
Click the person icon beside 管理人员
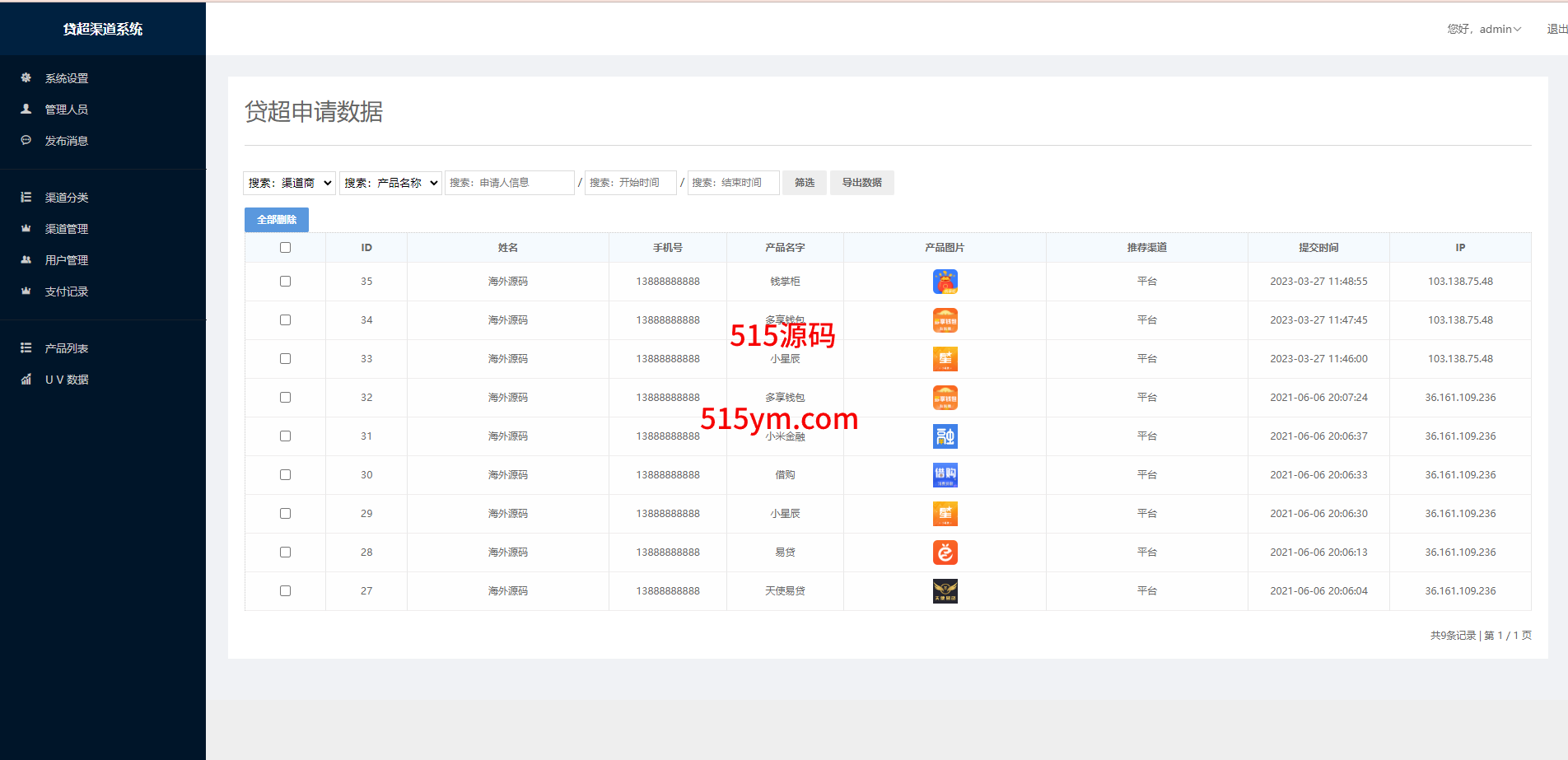[x=26, y=109]
